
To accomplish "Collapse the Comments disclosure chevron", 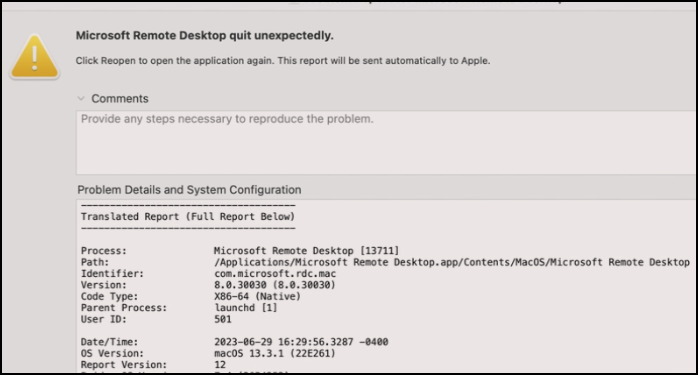I will [x=81, y=98].
